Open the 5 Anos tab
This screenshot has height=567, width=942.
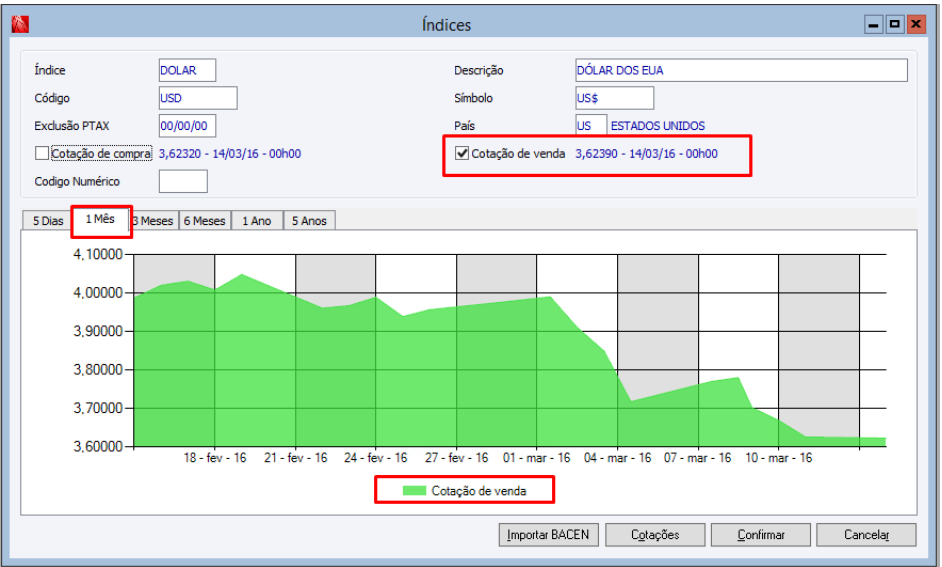click(x=309, y=221)
